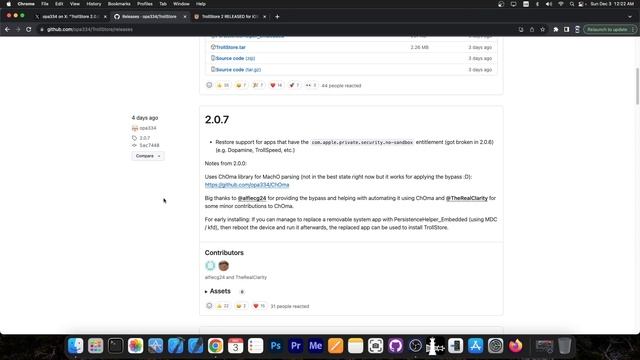Expand the Assets section of 2.0.7
The height and width of the screenshot is (360, 640).
click(218, 291)
